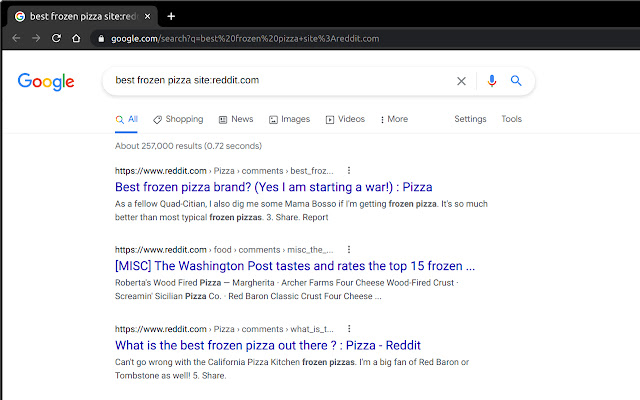
Task: Open options menu for what_is_t result
Action: [x=349, y=329]
